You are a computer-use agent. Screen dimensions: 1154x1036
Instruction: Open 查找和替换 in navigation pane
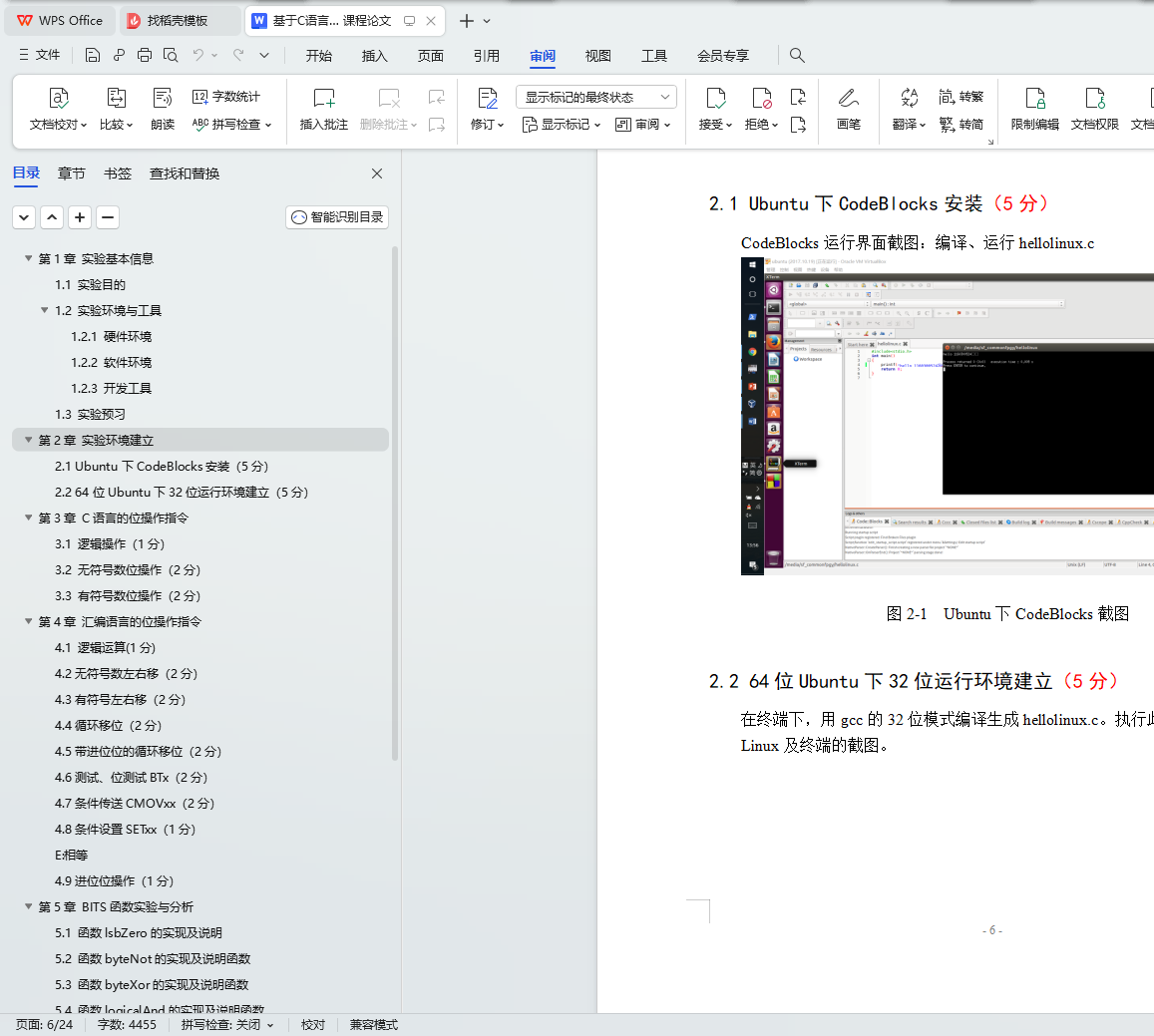(185, 173)
